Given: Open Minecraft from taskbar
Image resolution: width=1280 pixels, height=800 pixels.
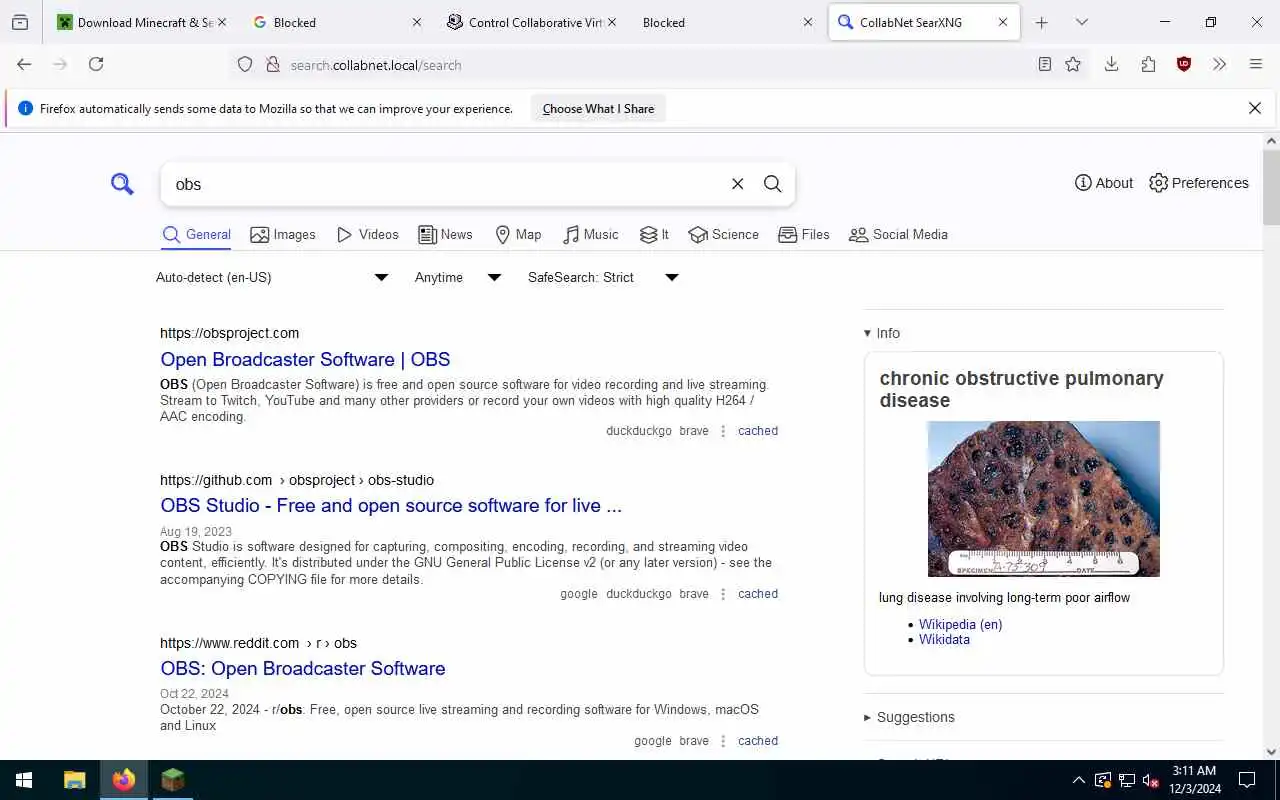Looking at the screenshot, I should coord(173,780).
